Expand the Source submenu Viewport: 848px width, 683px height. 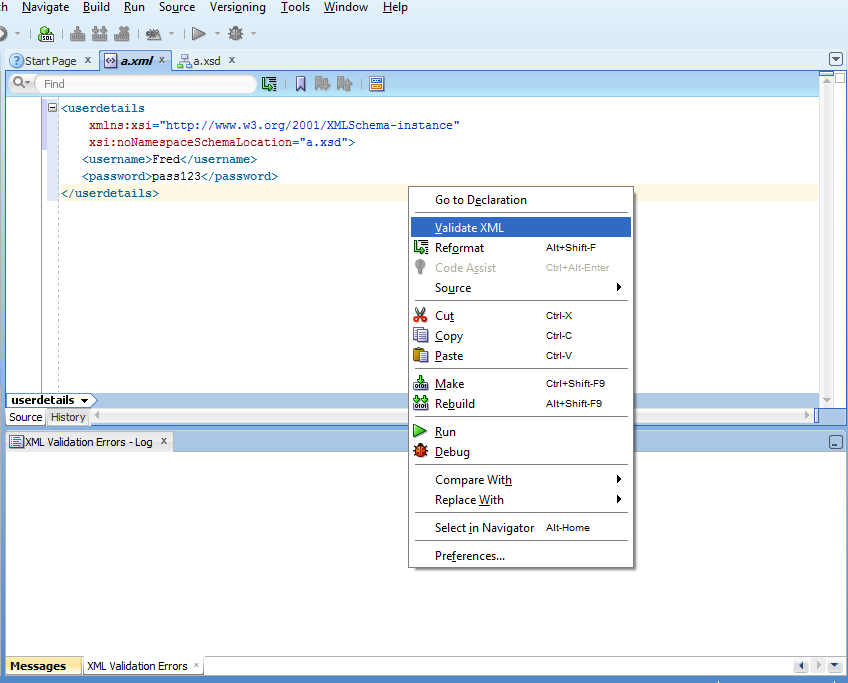coord(521,288)
